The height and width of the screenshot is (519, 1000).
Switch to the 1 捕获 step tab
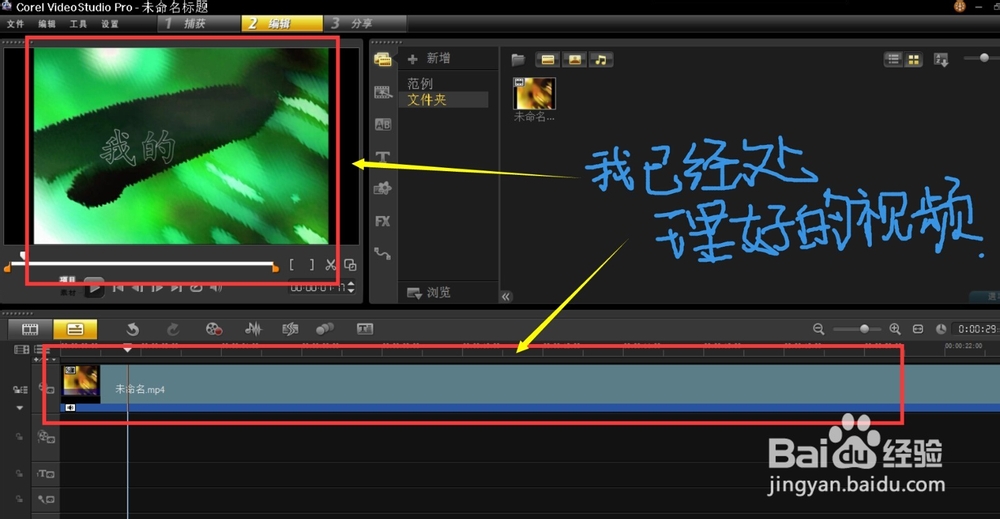(x=198, y=24)
